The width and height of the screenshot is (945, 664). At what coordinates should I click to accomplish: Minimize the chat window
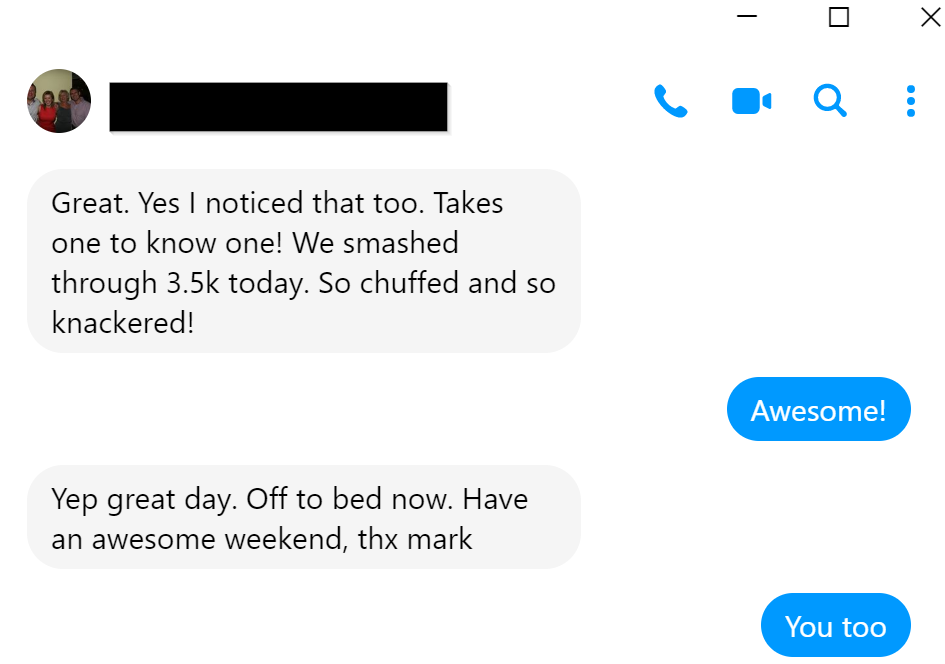point(747,17)
